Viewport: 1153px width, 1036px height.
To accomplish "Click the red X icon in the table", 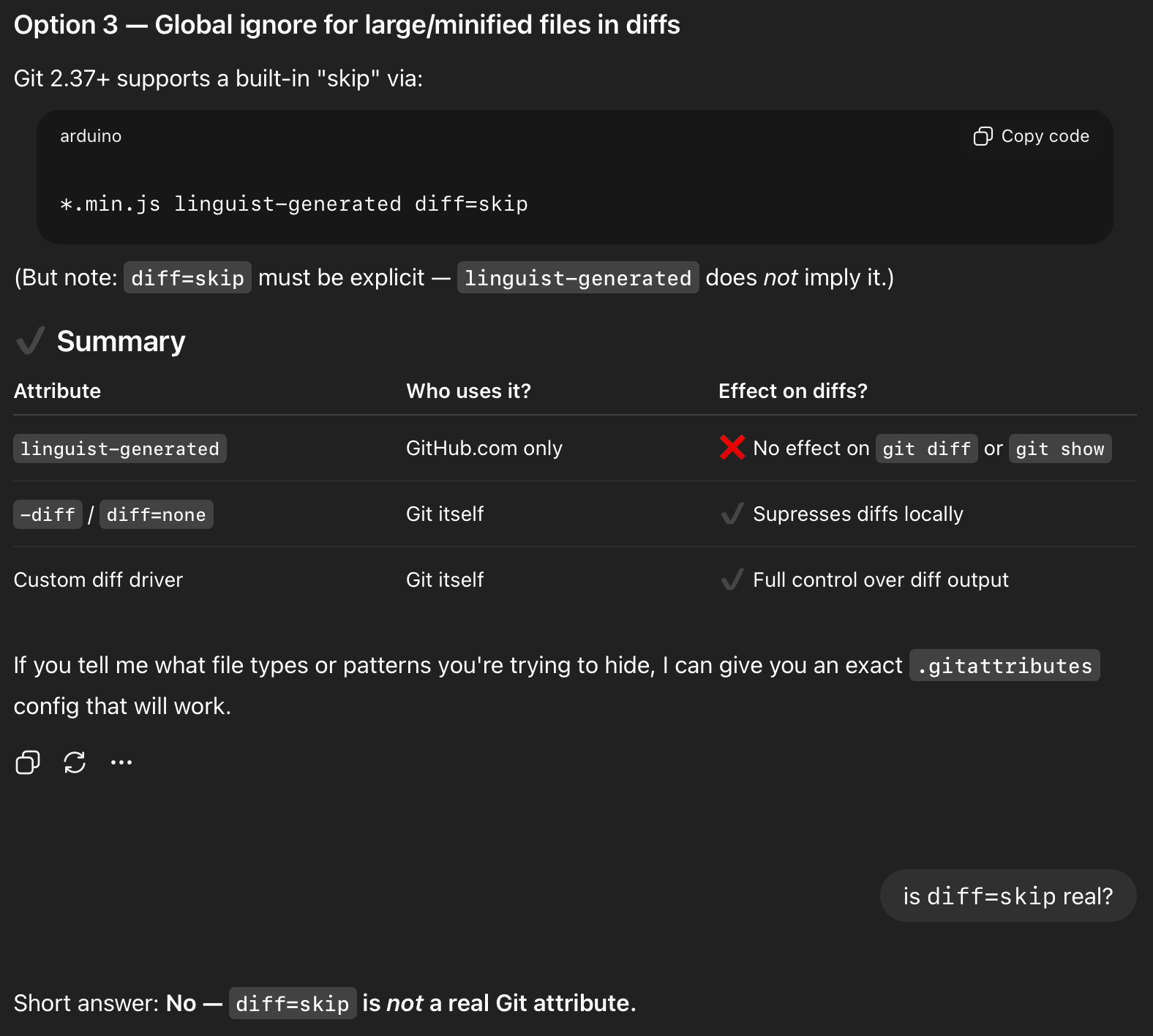I will (732, 448).
